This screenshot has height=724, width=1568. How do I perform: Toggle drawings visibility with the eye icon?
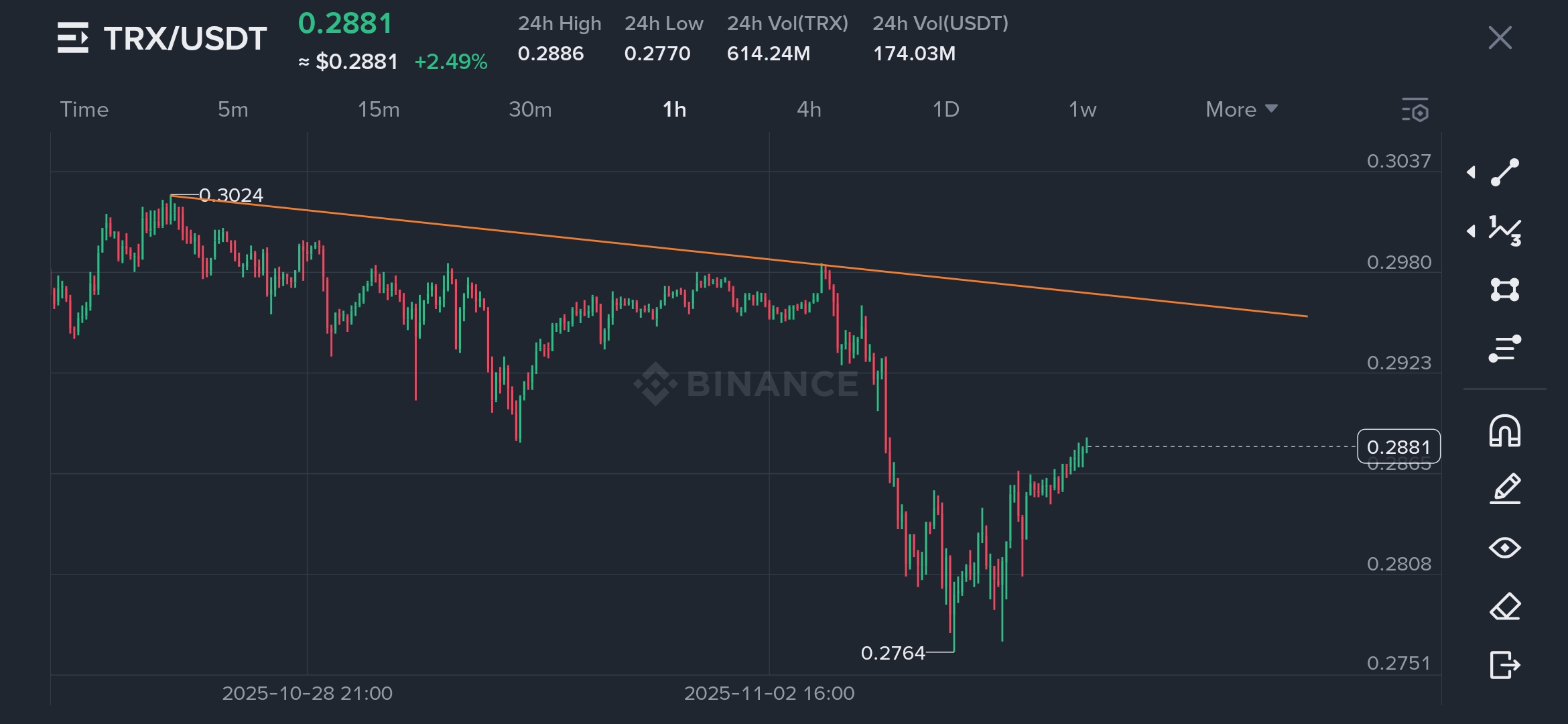point(1504,548)
